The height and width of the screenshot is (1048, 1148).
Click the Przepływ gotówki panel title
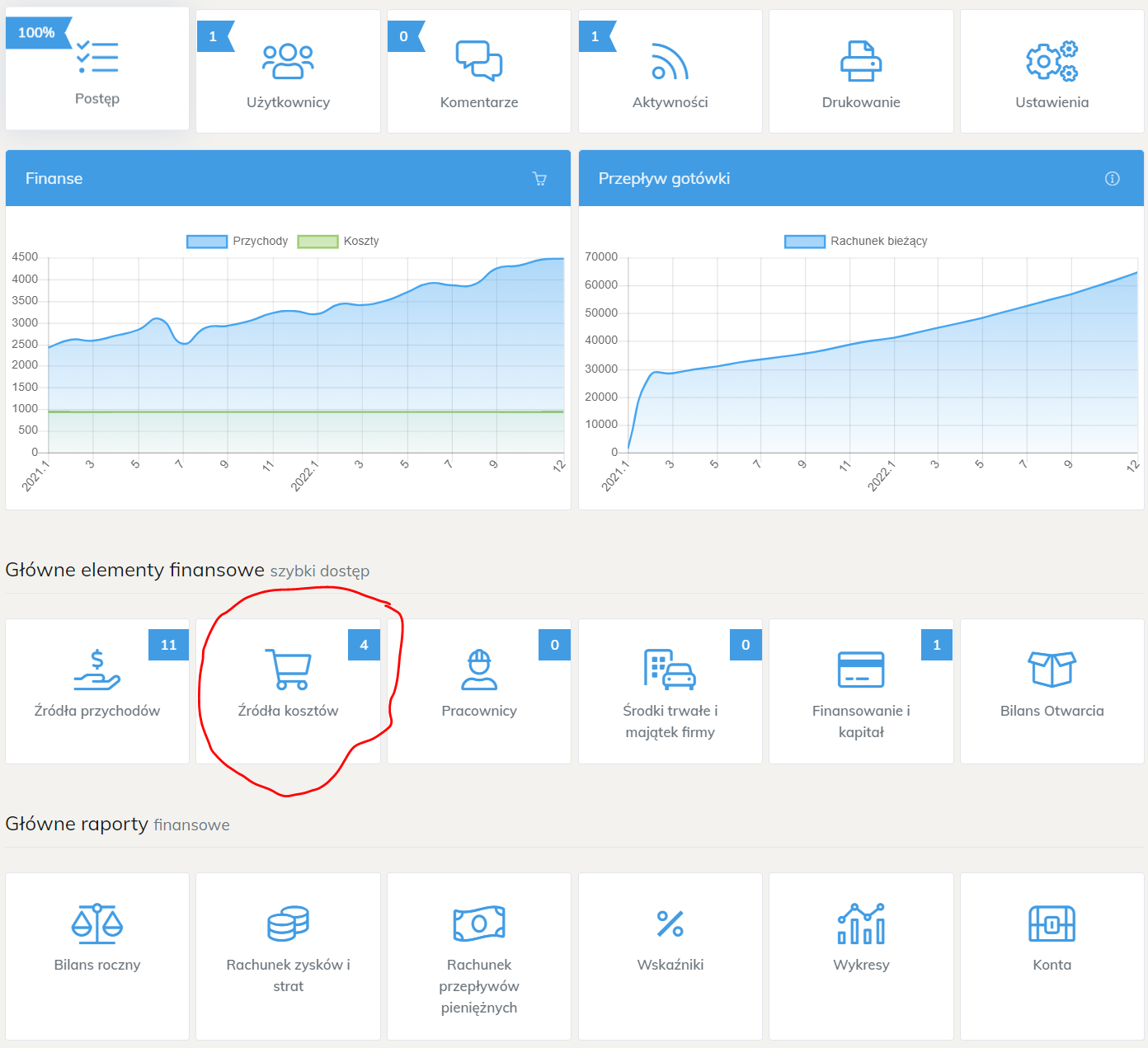(x=664, y=179)
